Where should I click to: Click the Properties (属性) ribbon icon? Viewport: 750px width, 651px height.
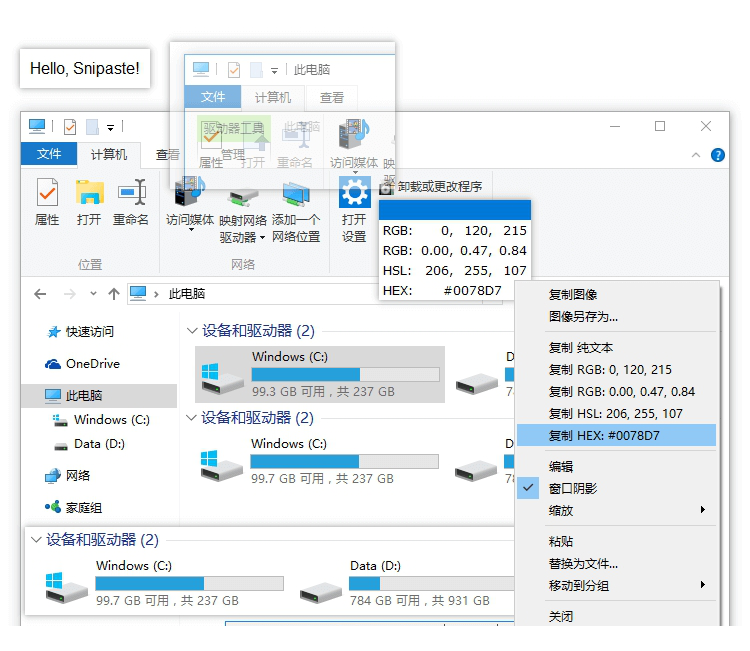47,192
